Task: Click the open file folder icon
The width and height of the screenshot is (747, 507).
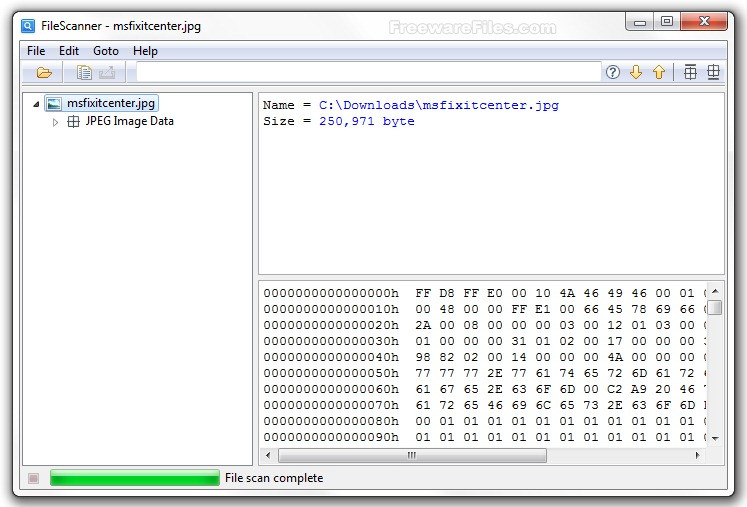Action: point(44,72)
